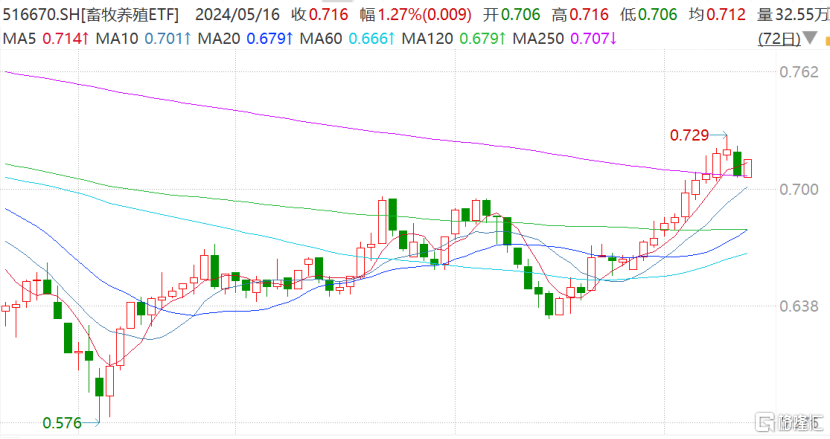
Task: Click the 0.576 low price marker
Action: click(62, 423)
